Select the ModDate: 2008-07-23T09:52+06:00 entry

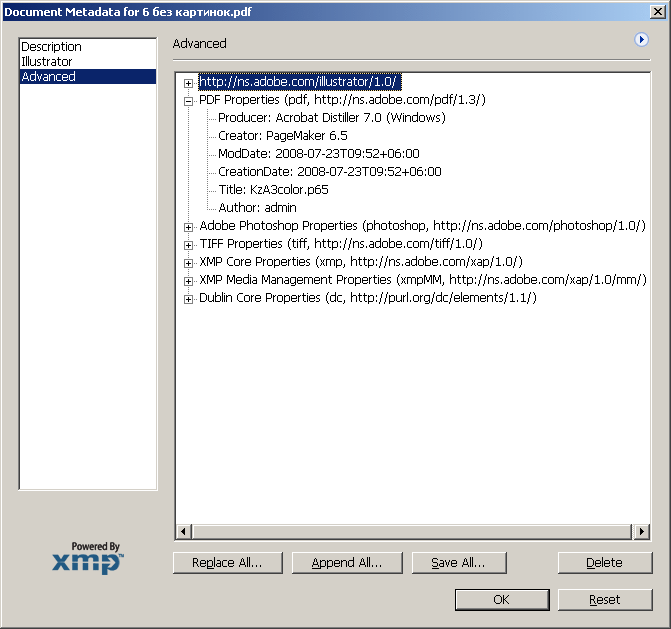(319, 154)
